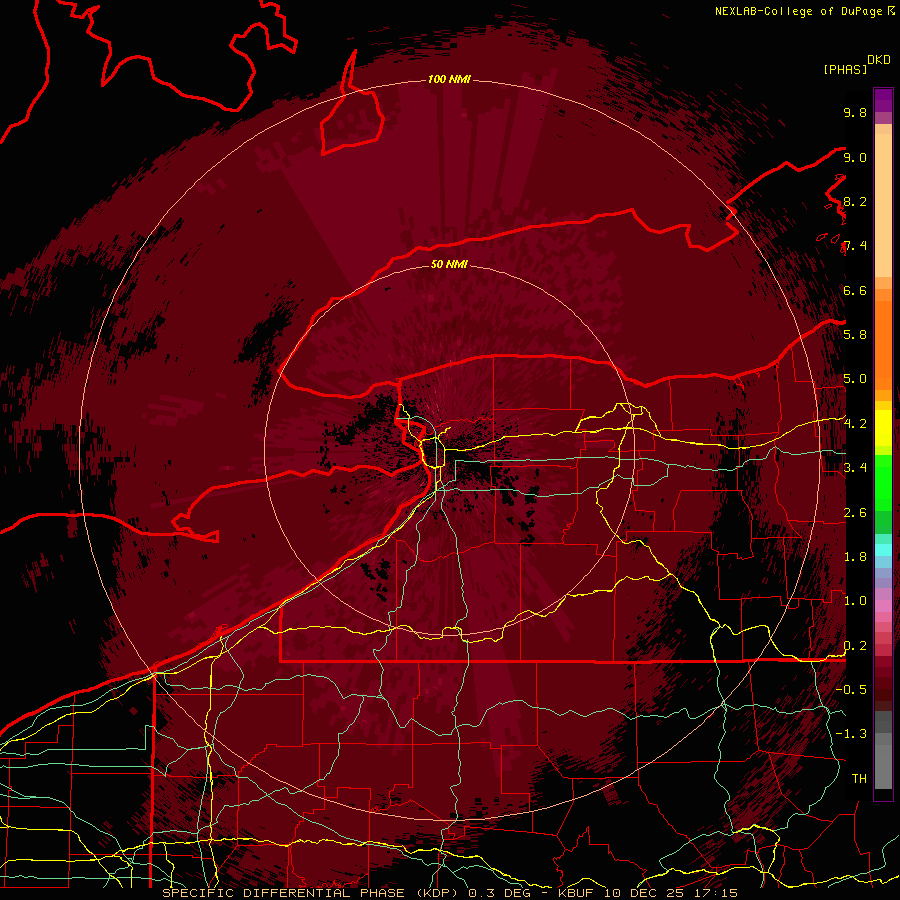Screen dimensions: 900x900
Task: Select the 0.2 legend value
Action: [855, 645]
